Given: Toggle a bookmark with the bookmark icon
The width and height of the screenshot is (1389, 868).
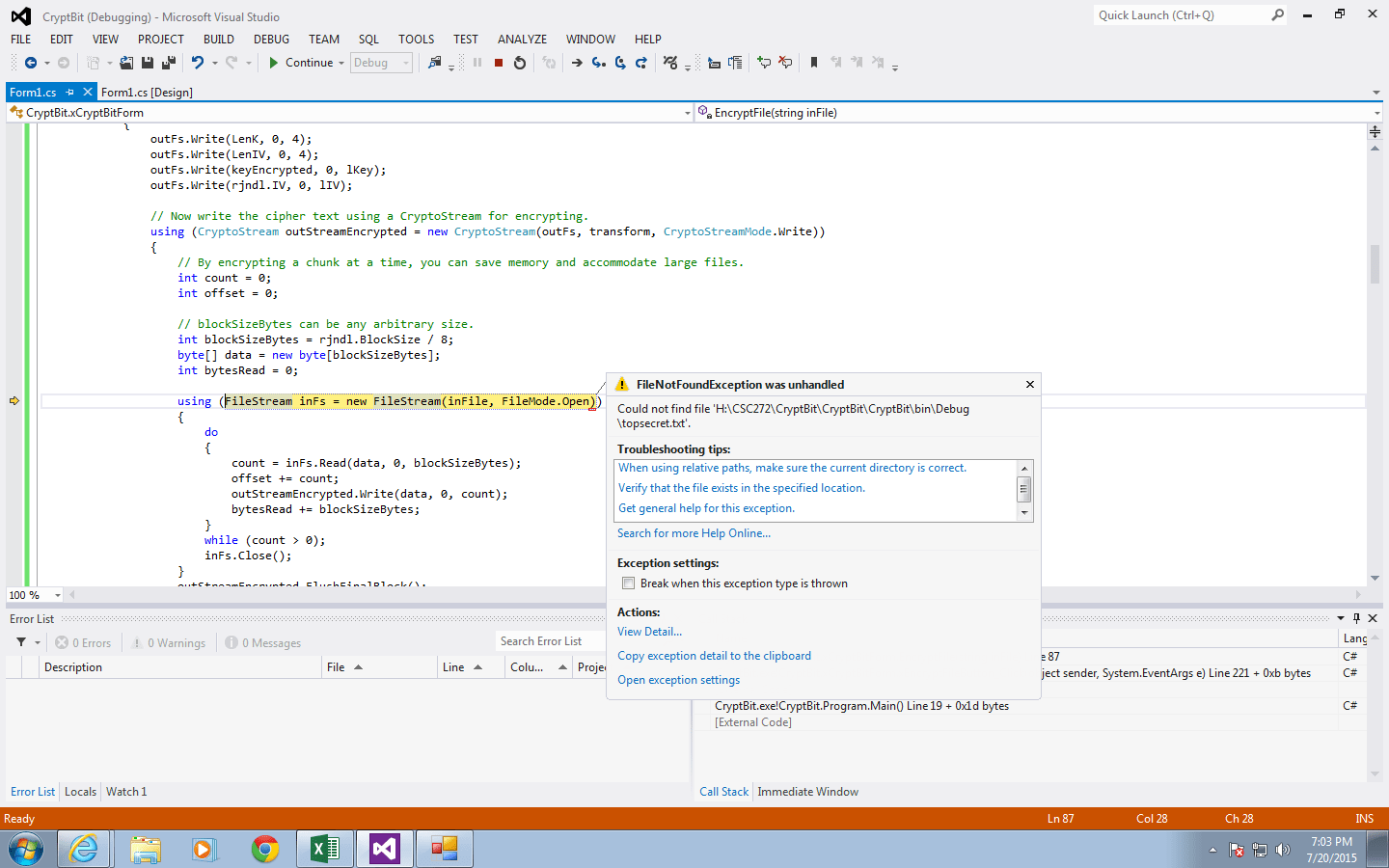Looking at the screenshot, I should [814, 63].
